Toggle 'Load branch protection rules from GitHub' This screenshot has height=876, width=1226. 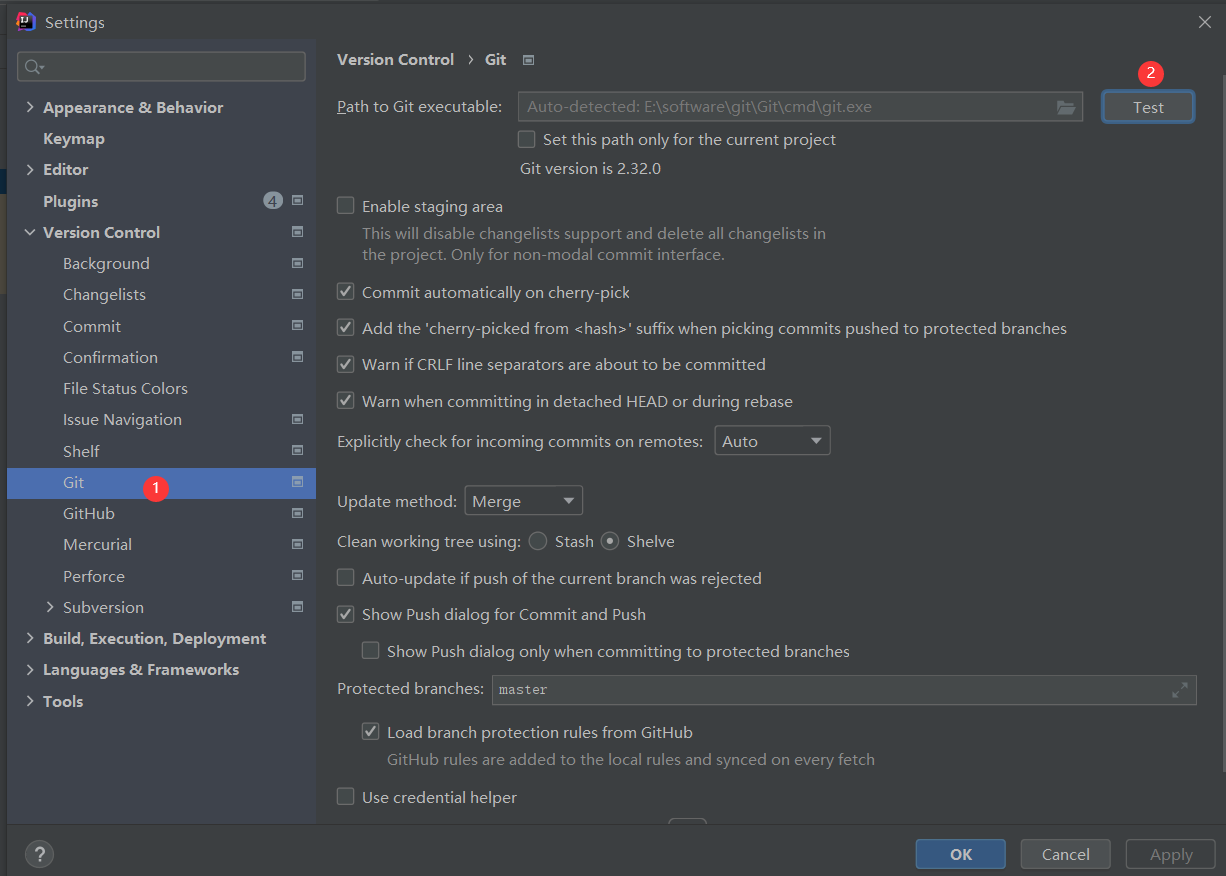tap(371, 732)
